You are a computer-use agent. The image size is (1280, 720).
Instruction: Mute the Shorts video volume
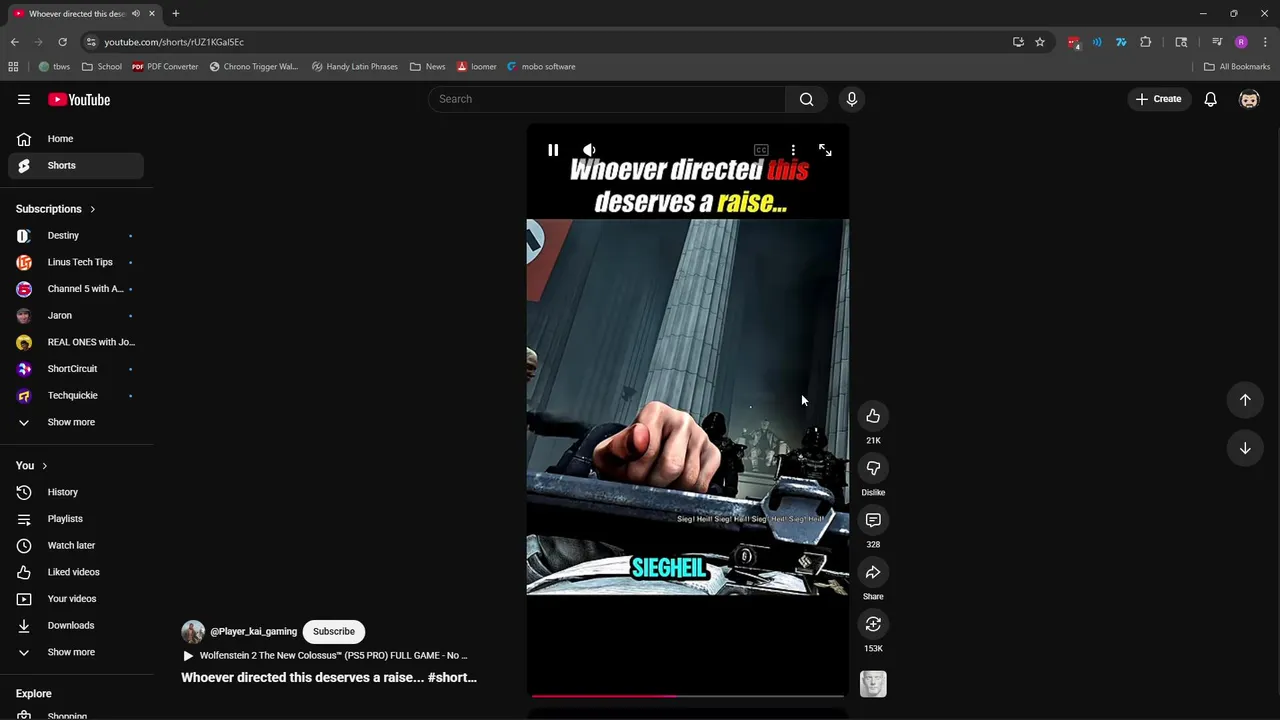coord(589,150)
